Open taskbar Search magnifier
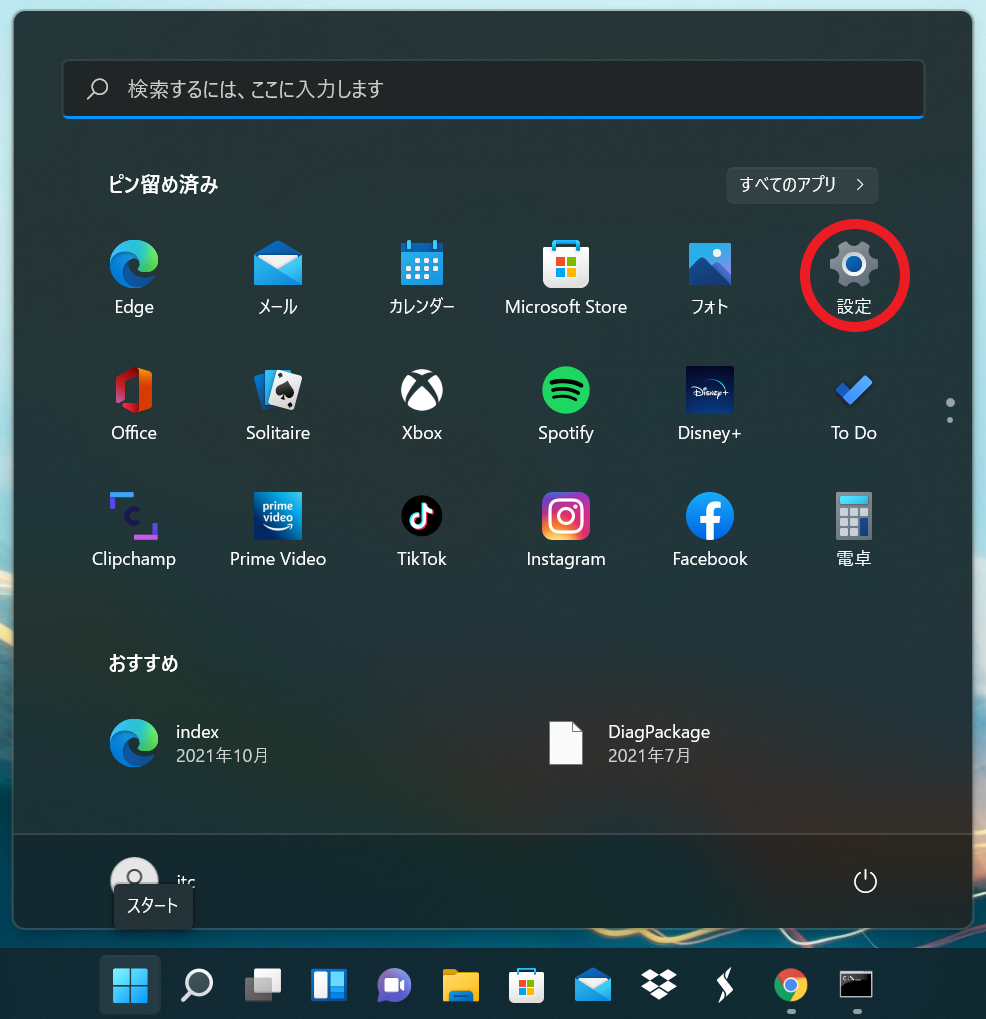The image size is (986, 1019). click(196, 985)
